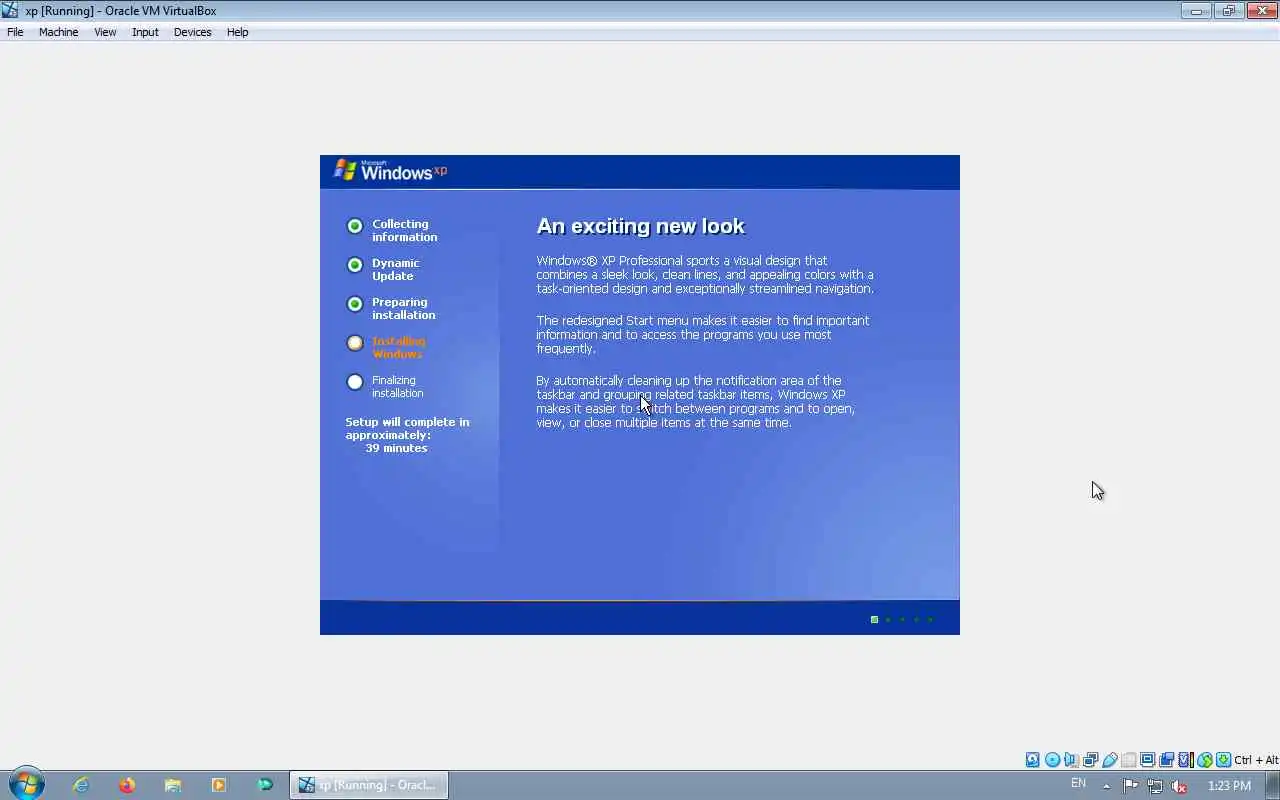Image resolution: width=1280 pixels, height=800 pixels.
Task: Open the Windows Start orb
Action: [26, 784]
